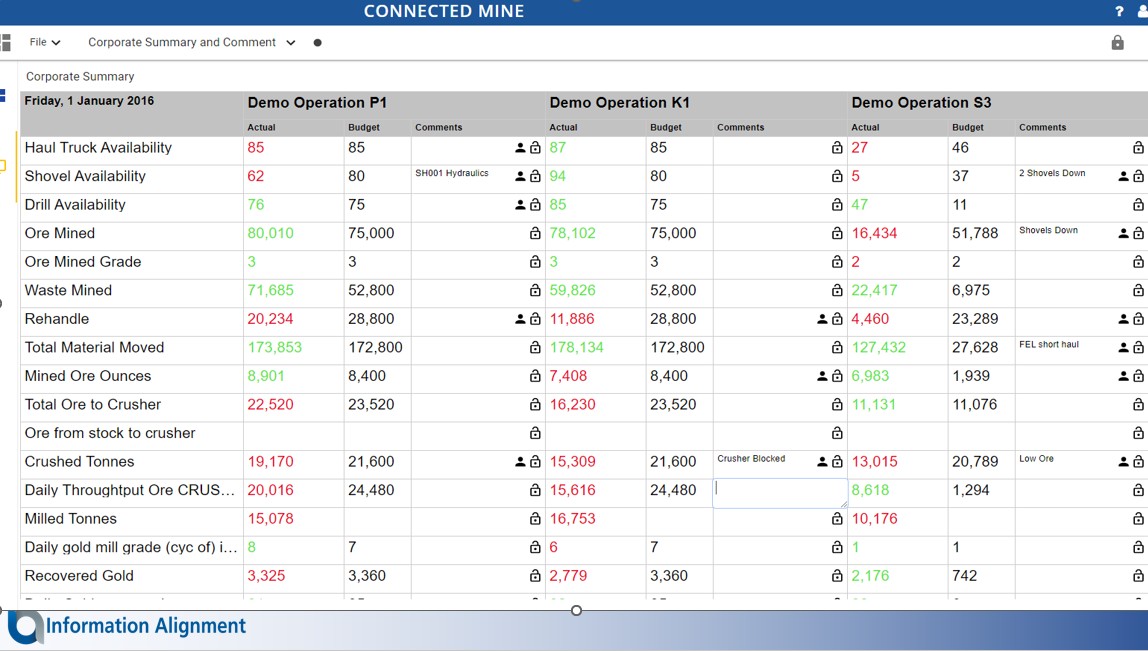Click the Milled Tonnes row label
1148x651 pixels.
[70, 518]
